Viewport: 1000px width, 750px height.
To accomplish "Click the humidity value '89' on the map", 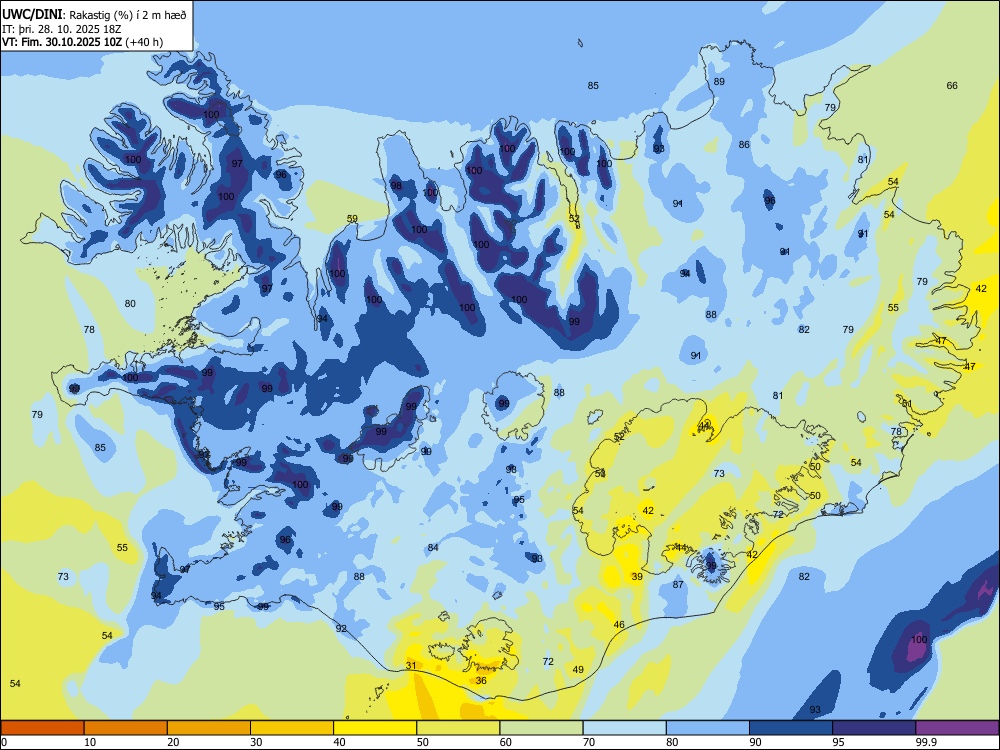I will pos(719,82).
